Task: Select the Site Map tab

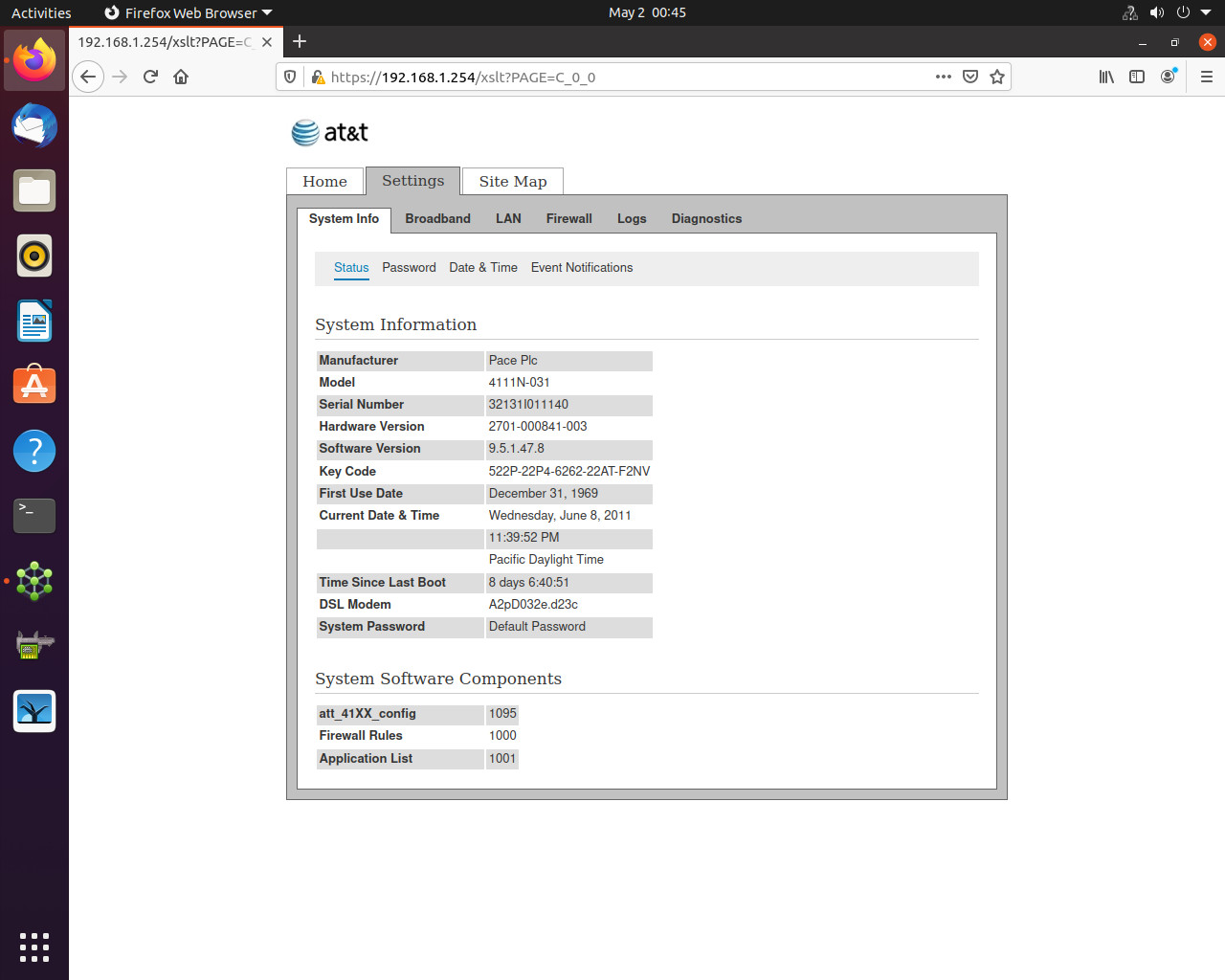Action: pos(513,181)
